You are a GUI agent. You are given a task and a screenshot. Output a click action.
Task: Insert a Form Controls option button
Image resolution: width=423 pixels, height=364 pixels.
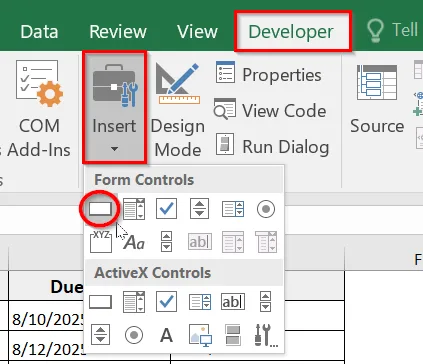click(266, 209)
